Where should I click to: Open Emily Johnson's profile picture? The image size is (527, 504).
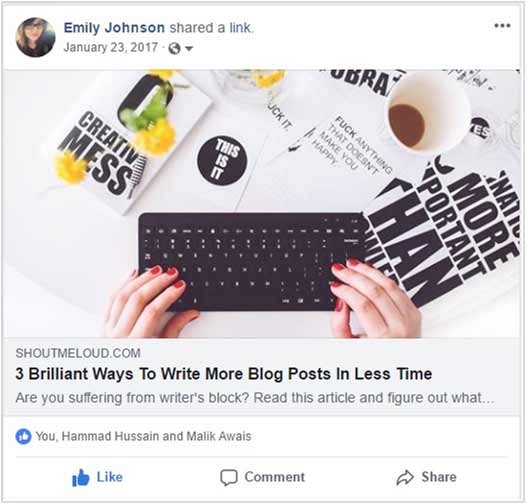click(35, 37)
